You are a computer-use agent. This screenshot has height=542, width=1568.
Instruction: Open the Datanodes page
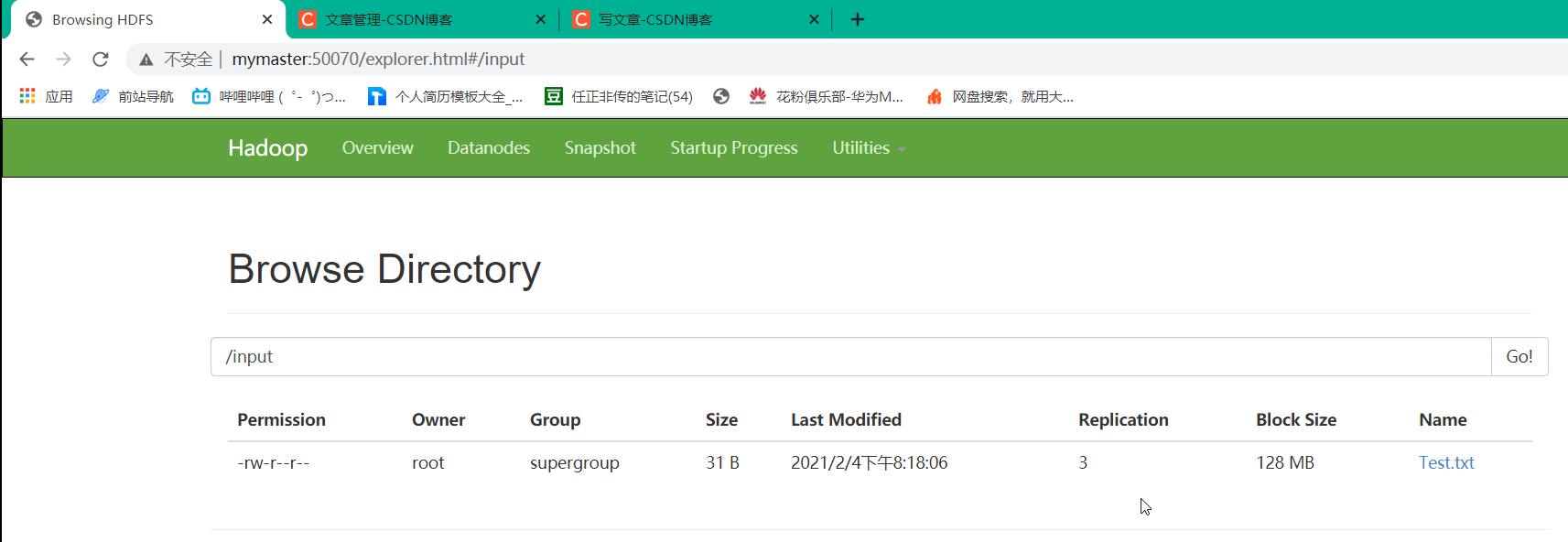click(x=489, y=148)
